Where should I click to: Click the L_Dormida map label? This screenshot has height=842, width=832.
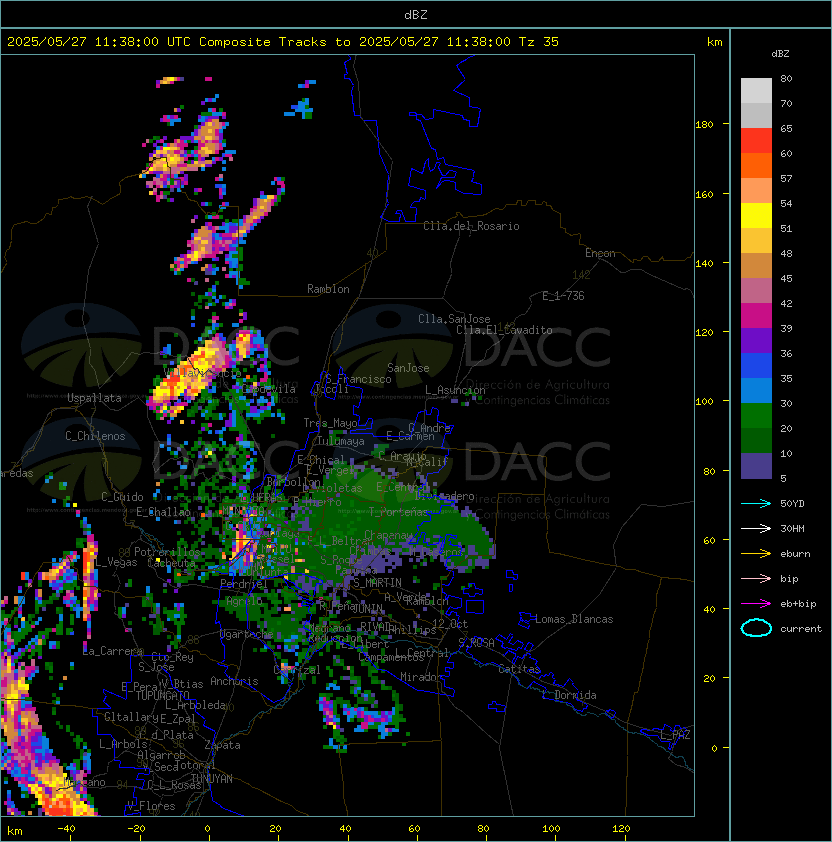pyautogui.click(x=569, y=695)
